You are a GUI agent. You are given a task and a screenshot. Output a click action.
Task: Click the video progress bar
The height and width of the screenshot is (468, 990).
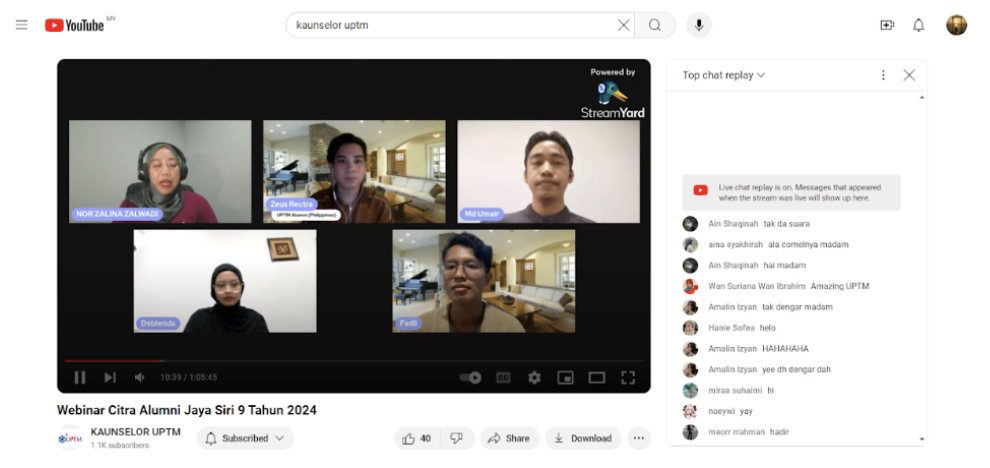350,361
